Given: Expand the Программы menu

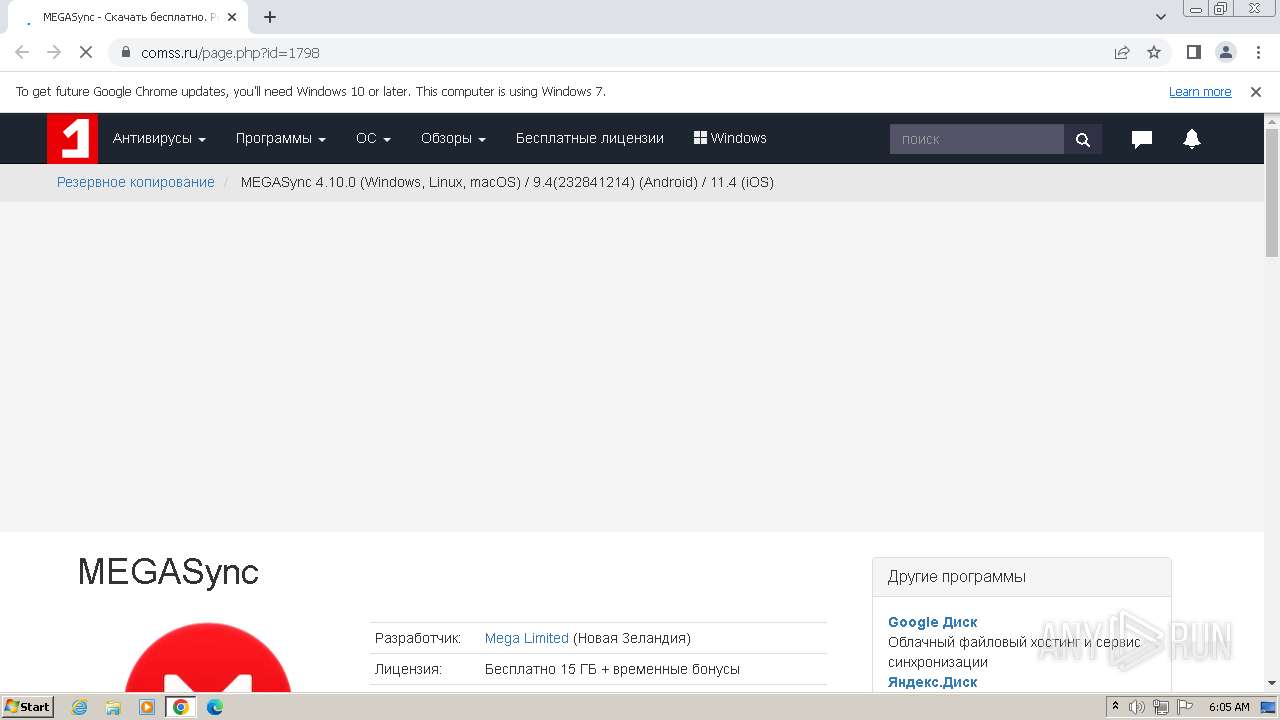Looking at the screenshot, I should point(281,139).
